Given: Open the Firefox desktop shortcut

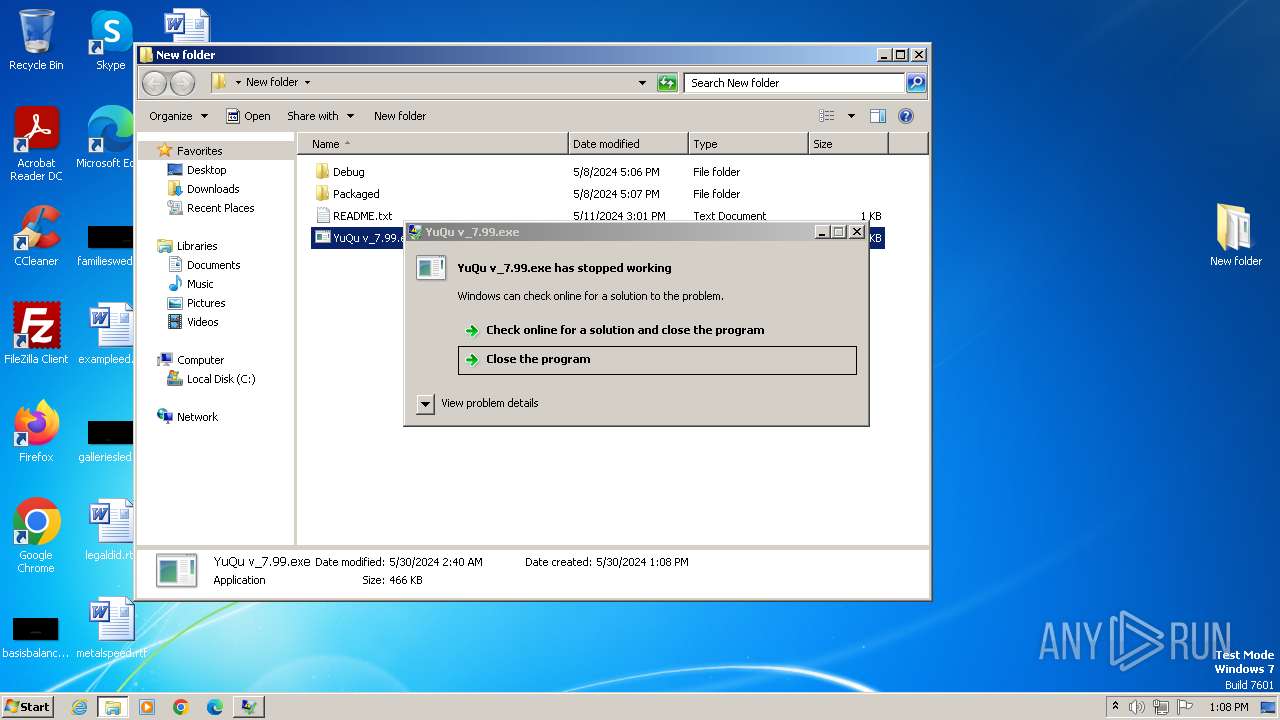Looking at the screenshot, I should pos(36,431).
